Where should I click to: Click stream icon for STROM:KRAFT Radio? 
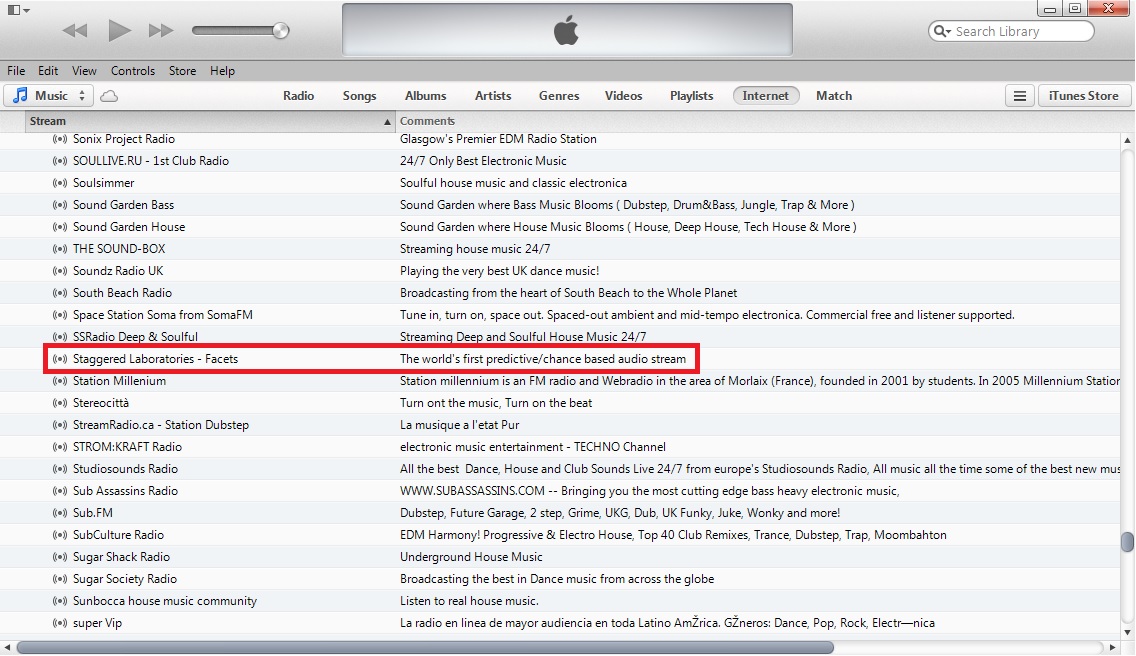pos(60,447)
